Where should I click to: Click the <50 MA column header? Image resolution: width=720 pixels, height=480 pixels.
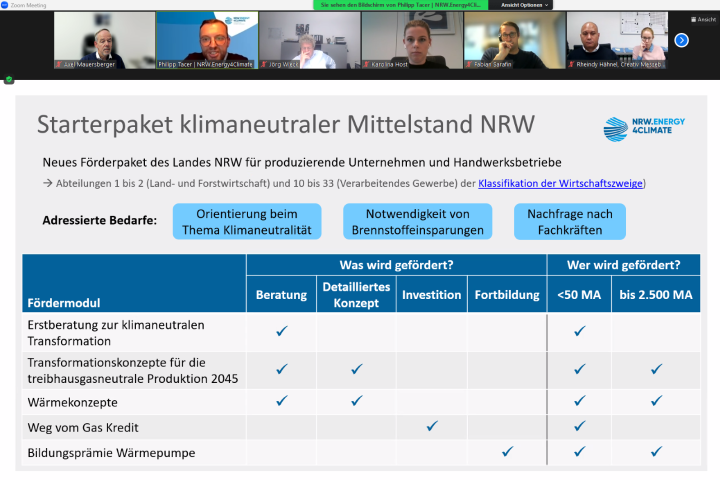579,295
